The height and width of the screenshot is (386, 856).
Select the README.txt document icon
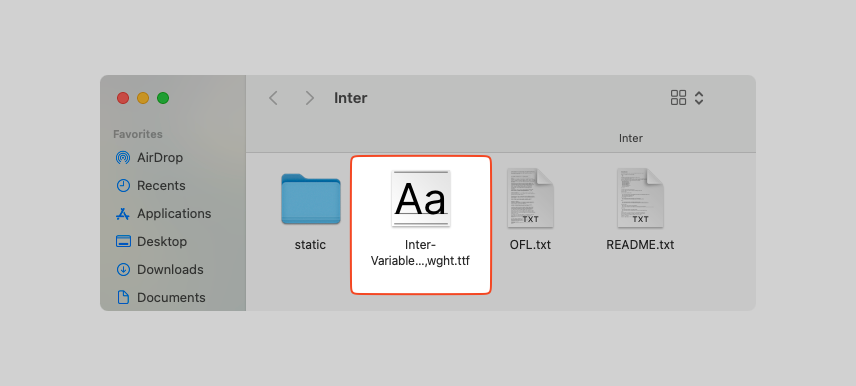pos(640,198)
